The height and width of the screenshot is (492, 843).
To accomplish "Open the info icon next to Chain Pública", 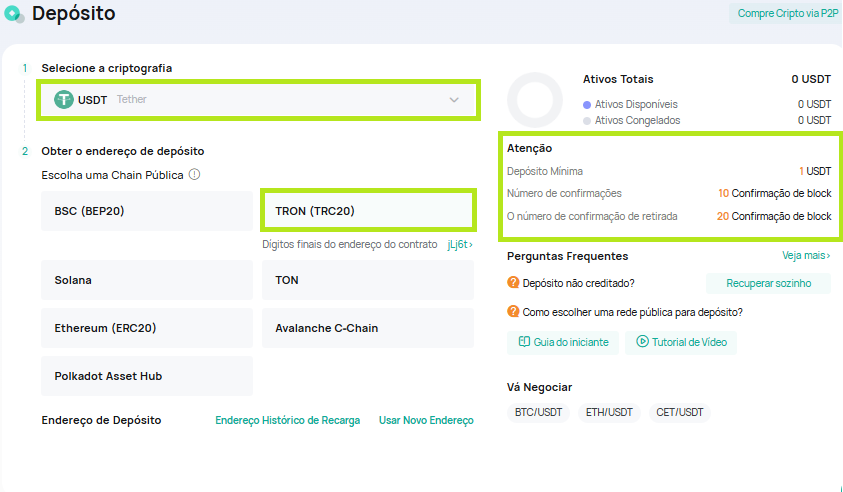I will 195,175.
